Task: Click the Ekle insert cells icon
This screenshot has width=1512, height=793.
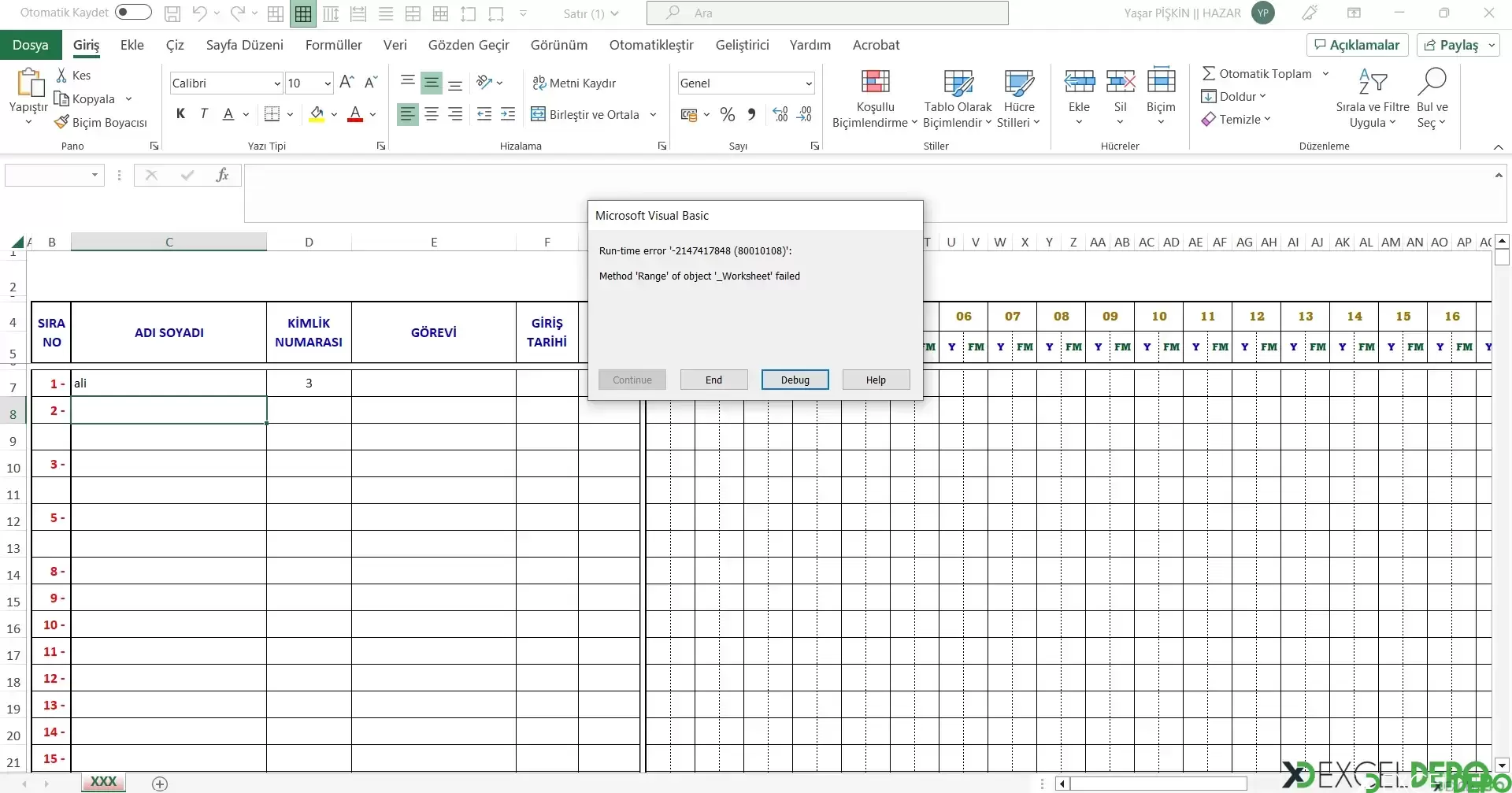Action: 1079,81
